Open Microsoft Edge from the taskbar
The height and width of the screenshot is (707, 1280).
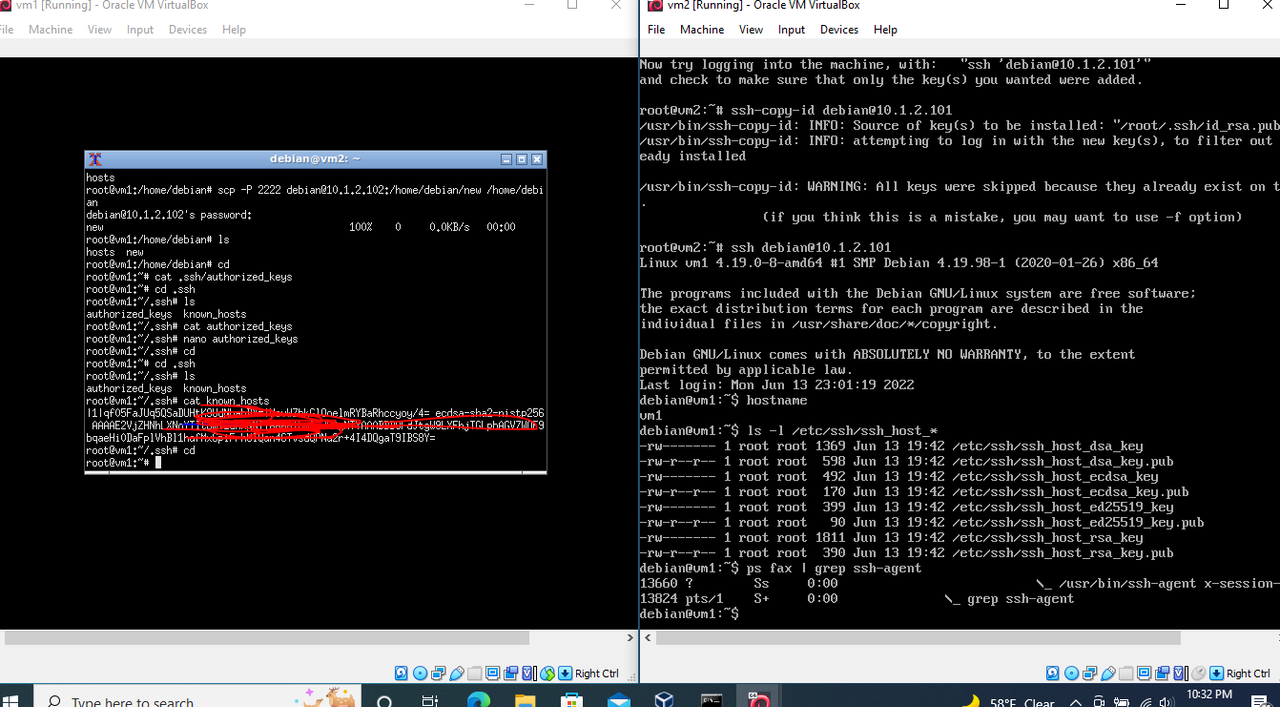click(478, 699)
